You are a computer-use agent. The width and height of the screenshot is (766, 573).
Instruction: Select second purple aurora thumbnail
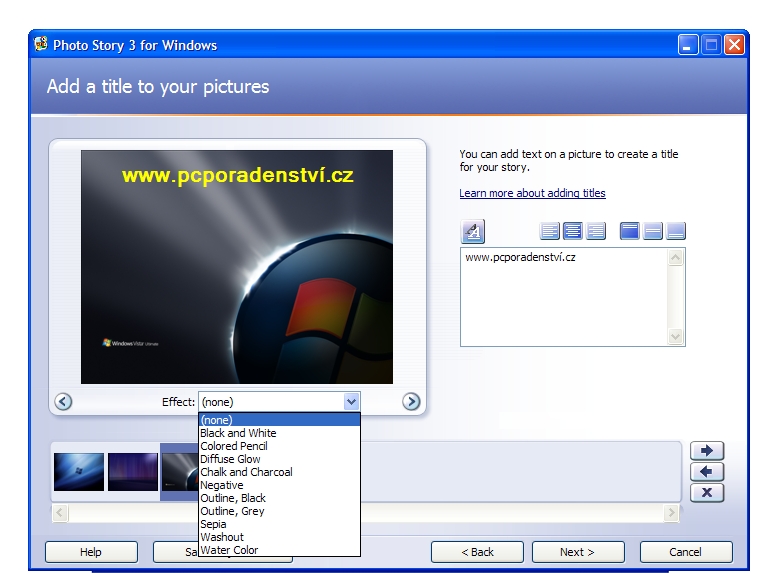(133, 472)
